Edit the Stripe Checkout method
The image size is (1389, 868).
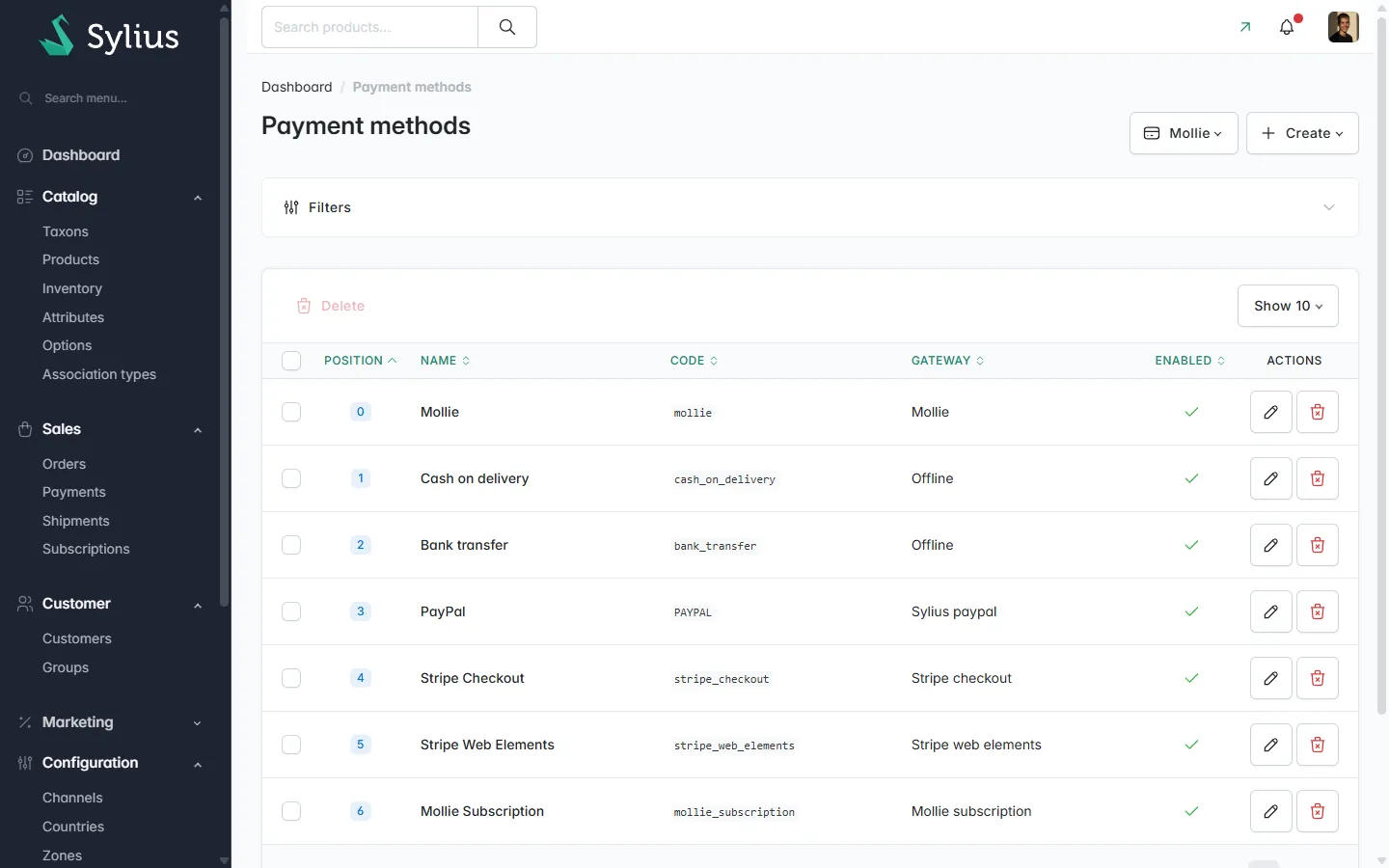(1271, 678)
